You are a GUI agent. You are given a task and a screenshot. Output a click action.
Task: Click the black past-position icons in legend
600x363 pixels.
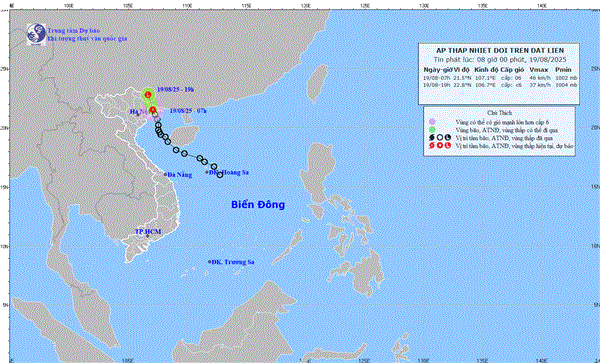[x=440, y=137]
